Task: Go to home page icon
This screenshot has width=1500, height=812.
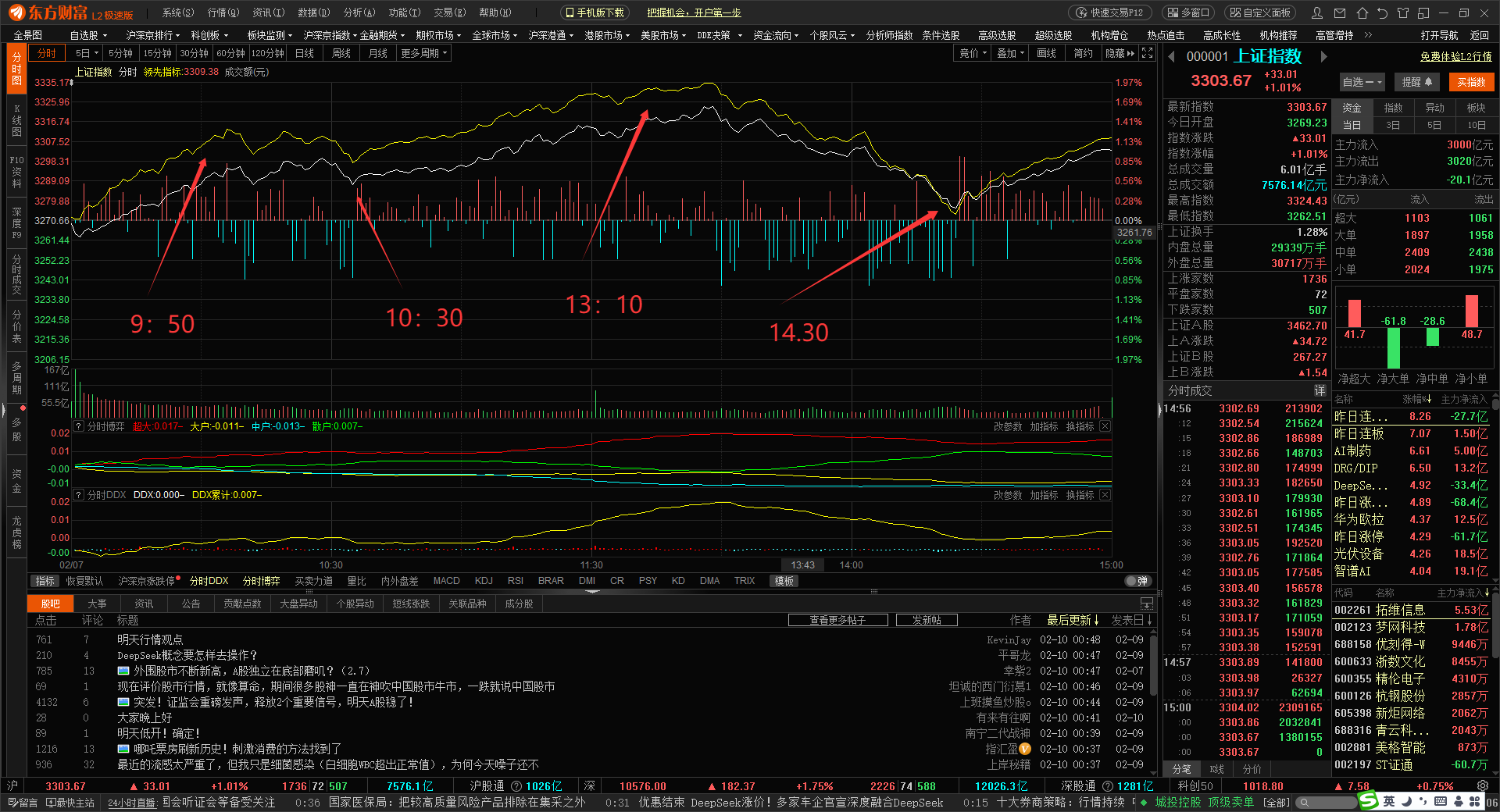Action: [x=1362, y=12]
